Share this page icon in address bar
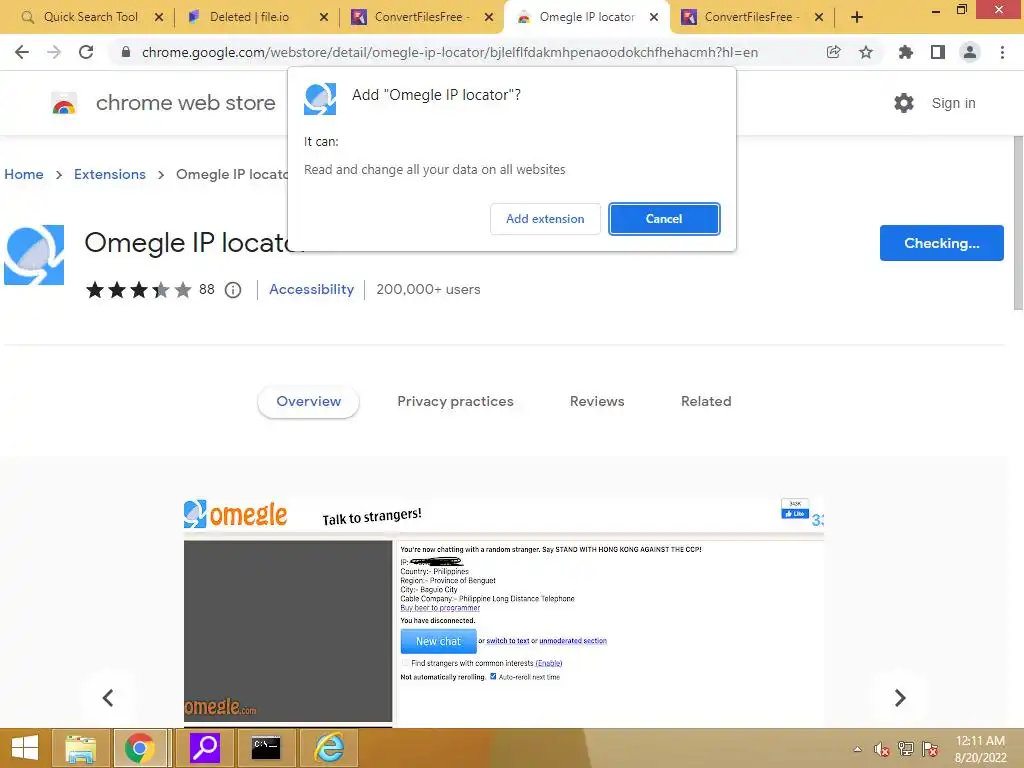This screenshot has width=1024, height=768. tap(833, 52)
